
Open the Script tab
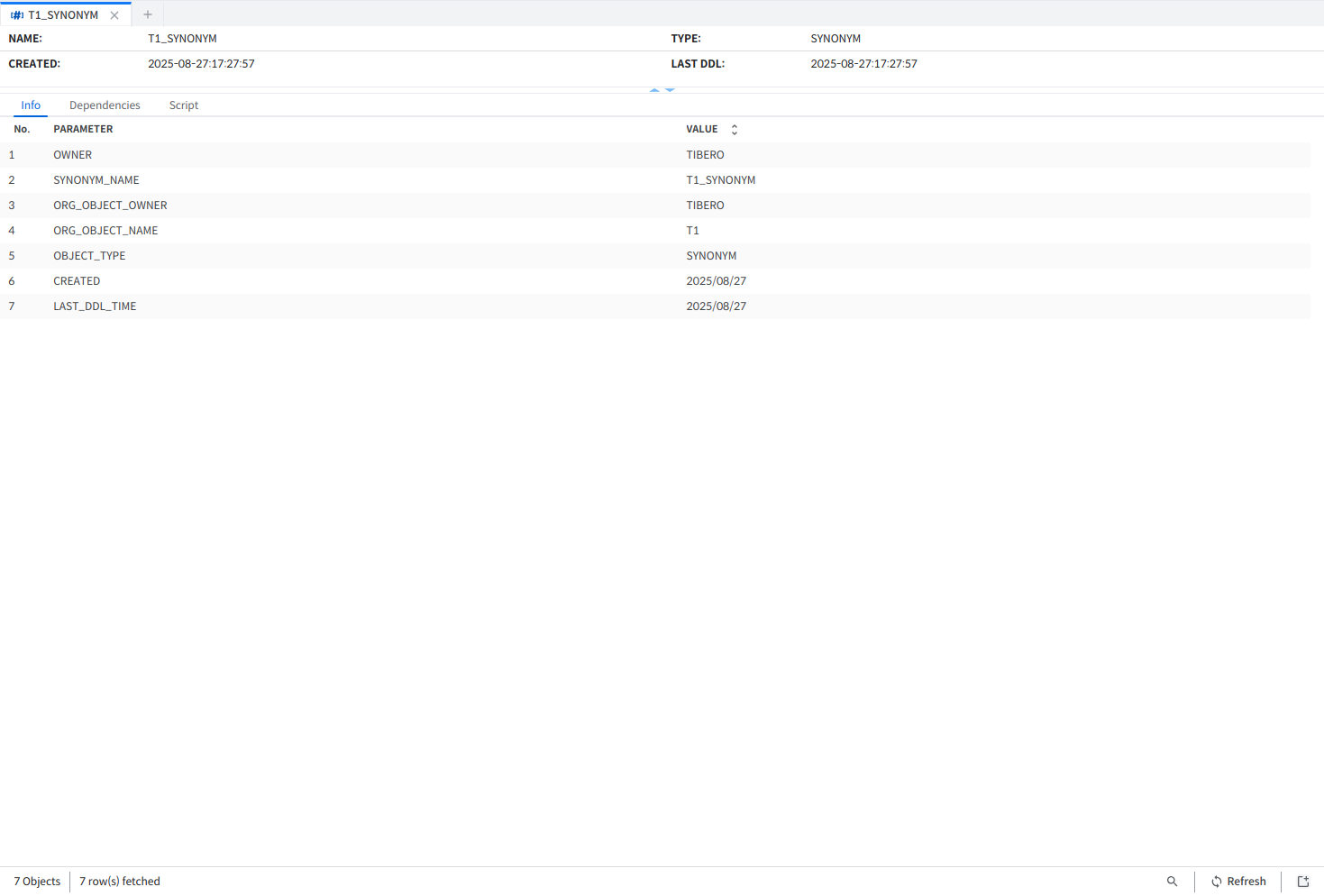184,105
